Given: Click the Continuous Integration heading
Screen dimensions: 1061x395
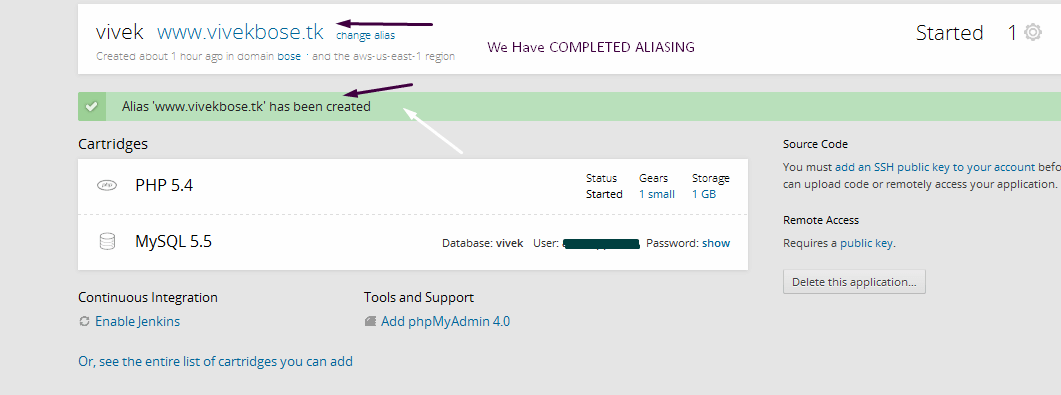Looking at the screenshot, I should point(148,298).
